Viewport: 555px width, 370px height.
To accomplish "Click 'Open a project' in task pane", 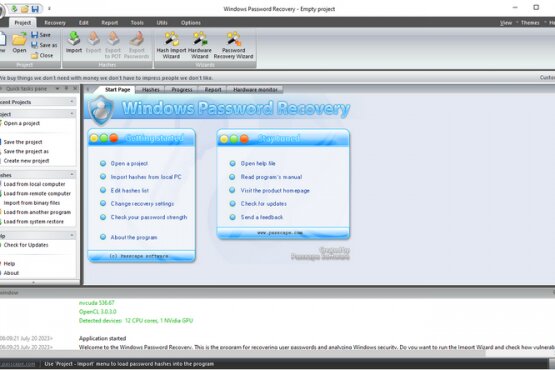I will tap(22, 123).
